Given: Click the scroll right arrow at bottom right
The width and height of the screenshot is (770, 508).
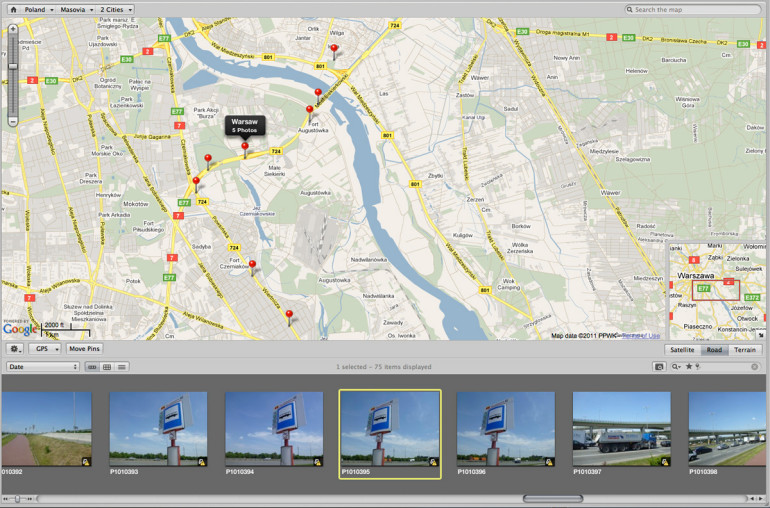Looking at the screenshot, I should (760, 499).
